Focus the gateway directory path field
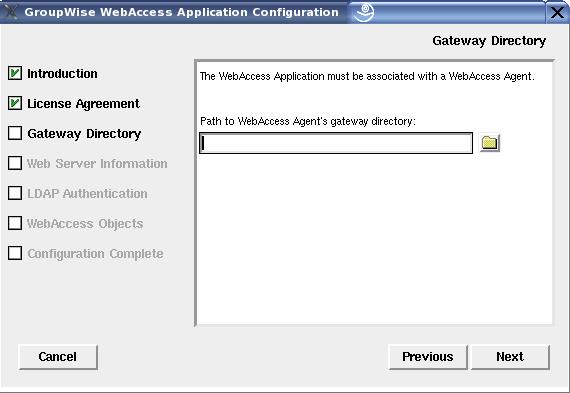 coord(336,143)
